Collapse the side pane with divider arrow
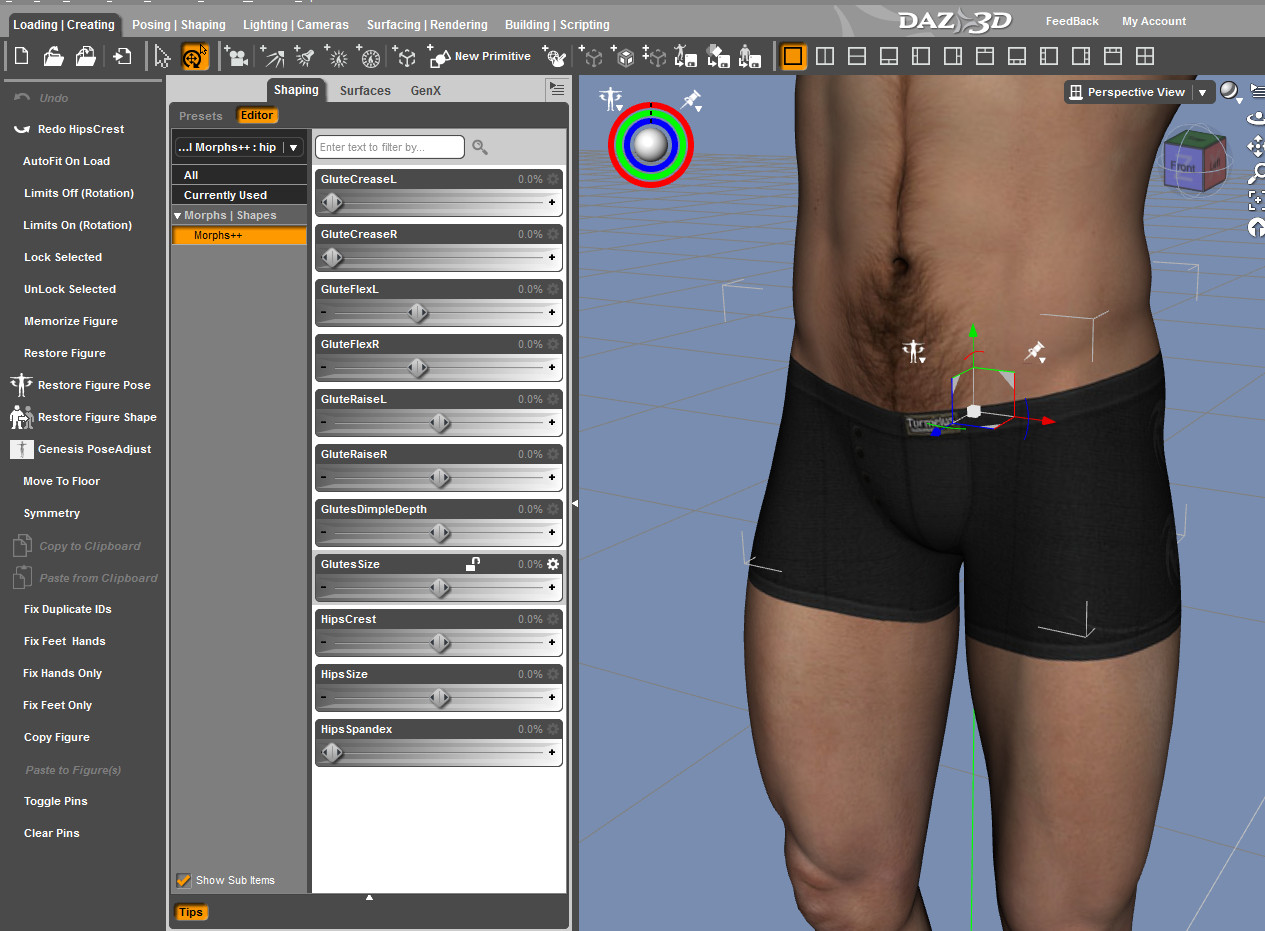The width and height of the screenshot is (1265, 931). coord(574,504)
